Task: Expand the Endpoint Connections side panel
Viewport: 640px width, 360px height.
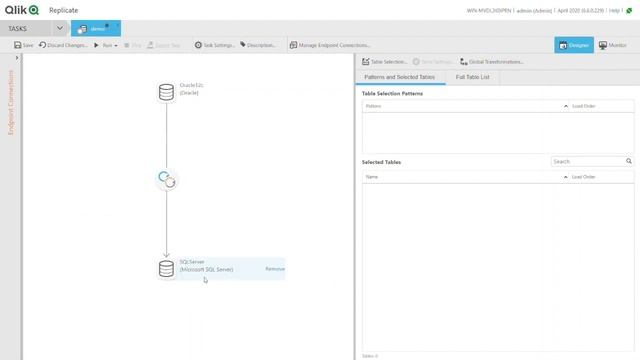Action: (17, 58)
